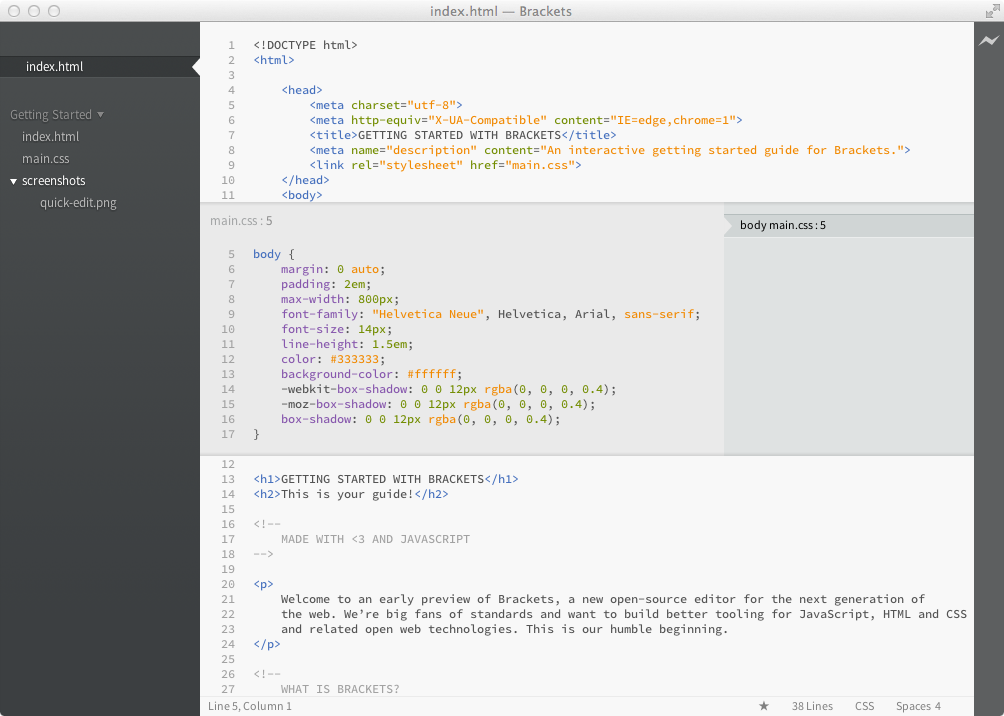Open the 'main.css : 5' inline editor file link
Image resolution: width=1004 pixels, height=716 pixels.
coord(241,221)
